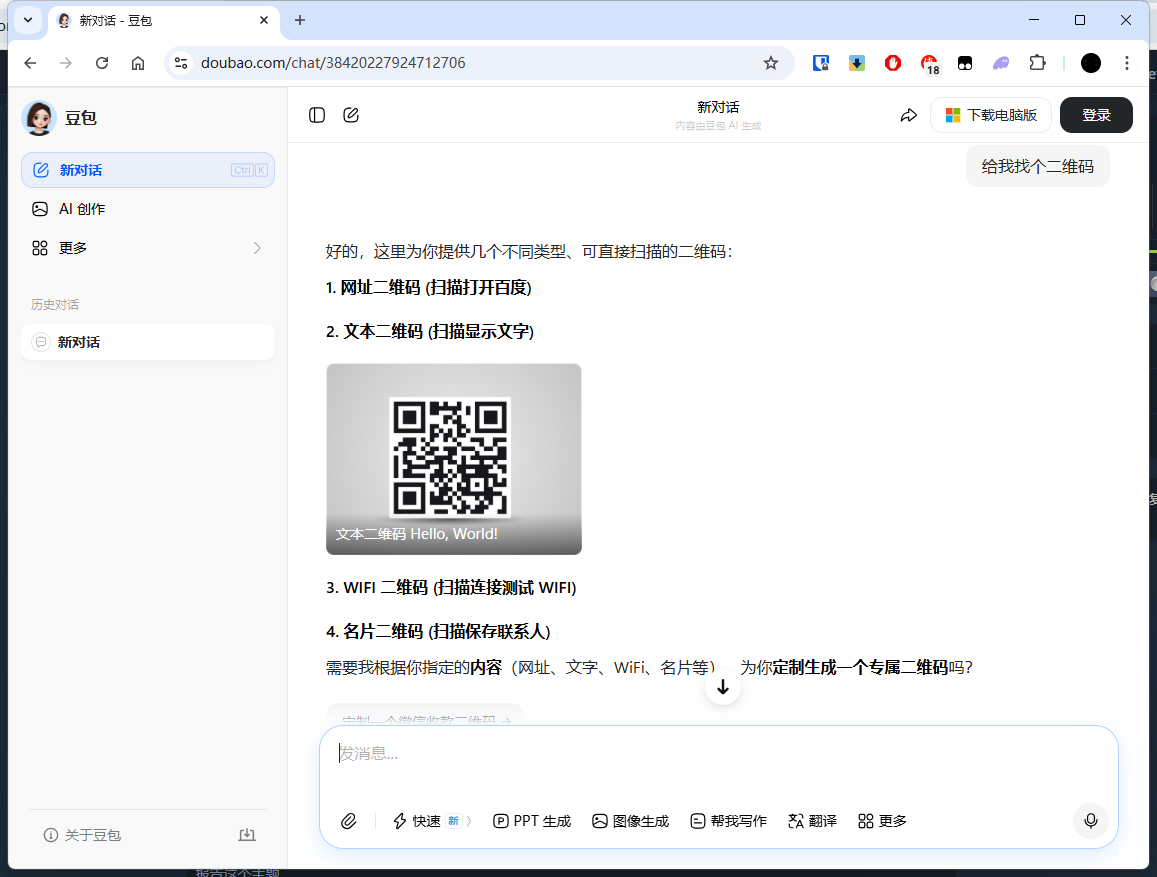Open 更多 tools in the input toolbar
Viewport: 1157px width, 877px height.
pyautogui.click(x=882, y=821)
